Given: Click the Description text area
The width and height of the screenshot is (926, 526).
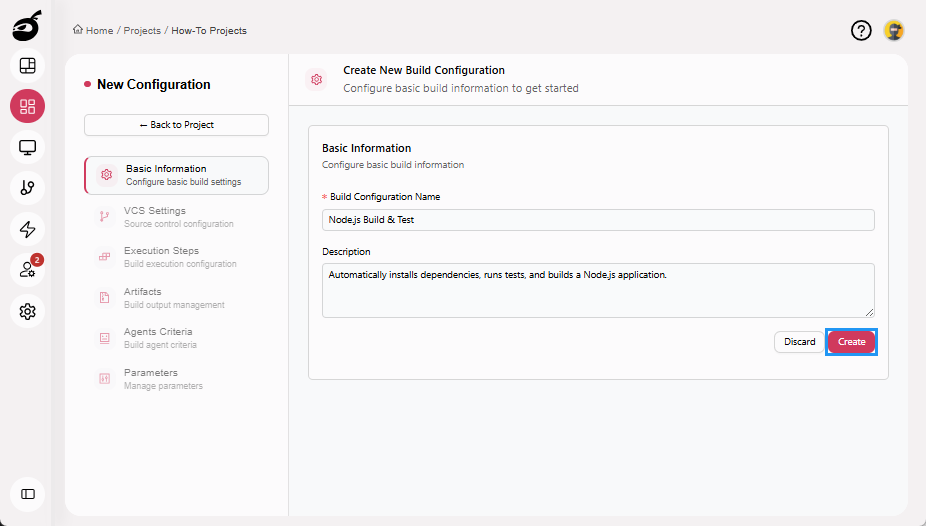Looking at the screenshot, I should 598,290.
